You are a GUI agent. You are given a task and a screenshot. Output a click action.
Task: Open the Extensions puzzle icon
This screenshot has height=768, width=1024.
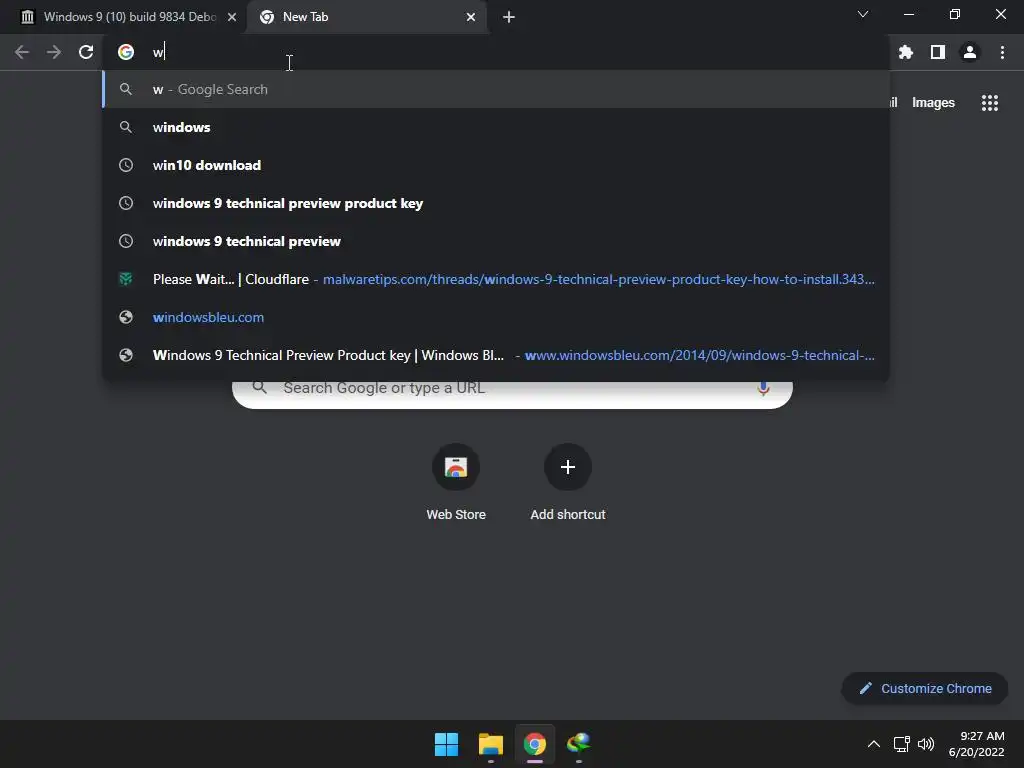pos(906,52)
